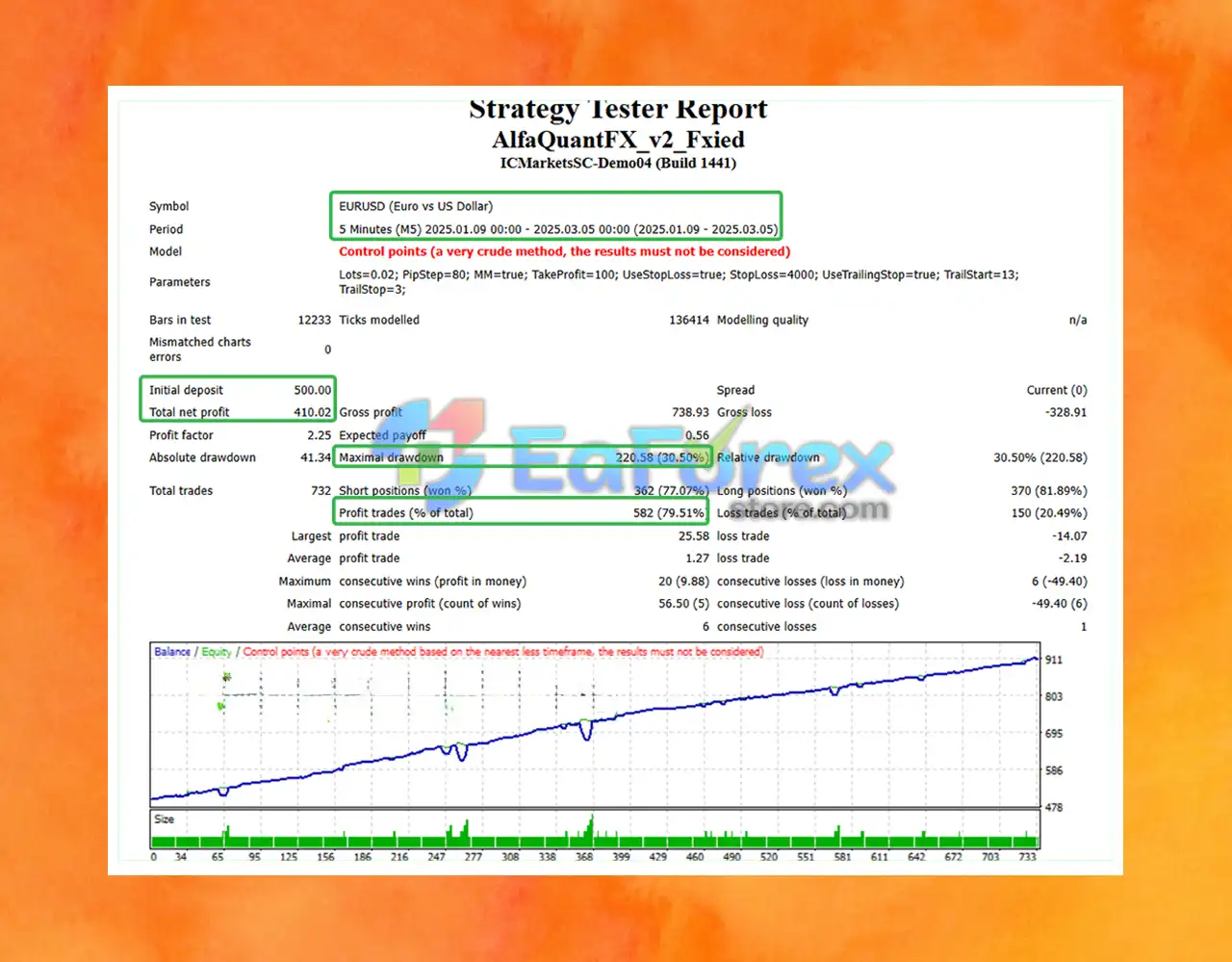This screenshot has height=962, width=1232.
Task: Select the net profit value "410.02"
Action: (x=313, y=412)
